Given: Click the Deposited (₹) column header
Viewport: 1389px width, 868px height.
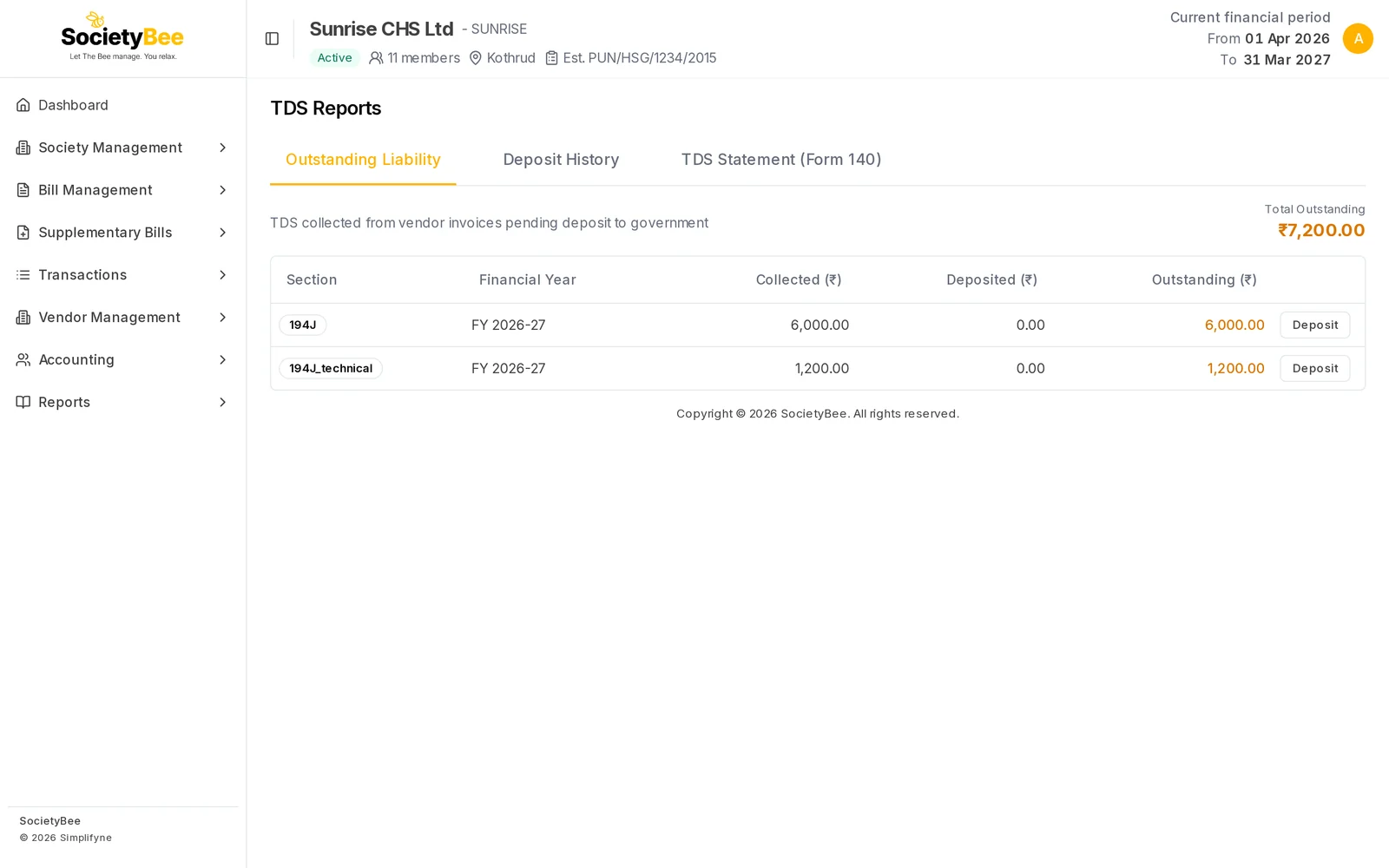Looking at the screenshot, I should tap(991, 279).
